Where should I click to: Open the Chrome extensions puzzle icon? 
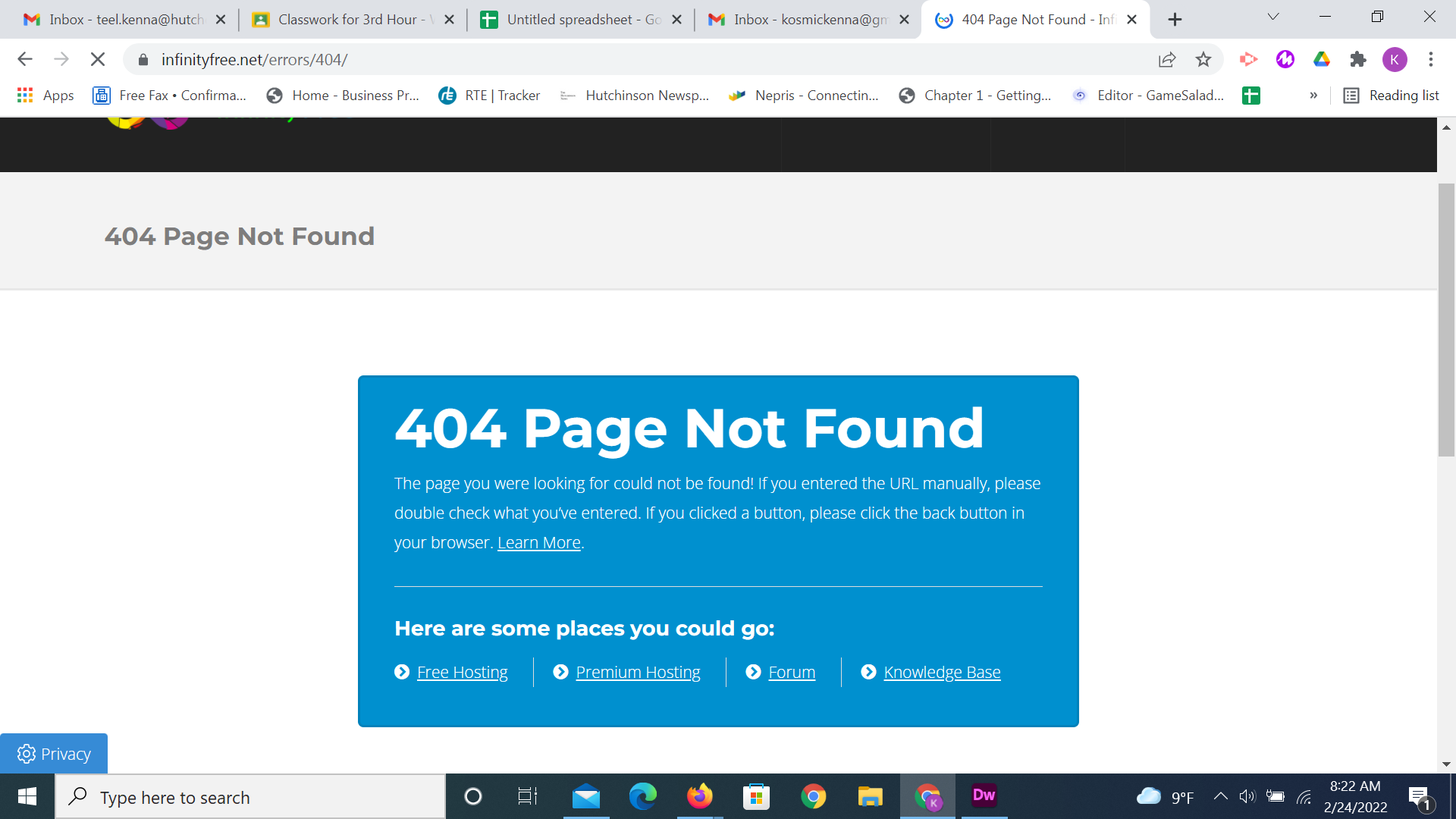pyautogui.click(x=1358, y=59)
